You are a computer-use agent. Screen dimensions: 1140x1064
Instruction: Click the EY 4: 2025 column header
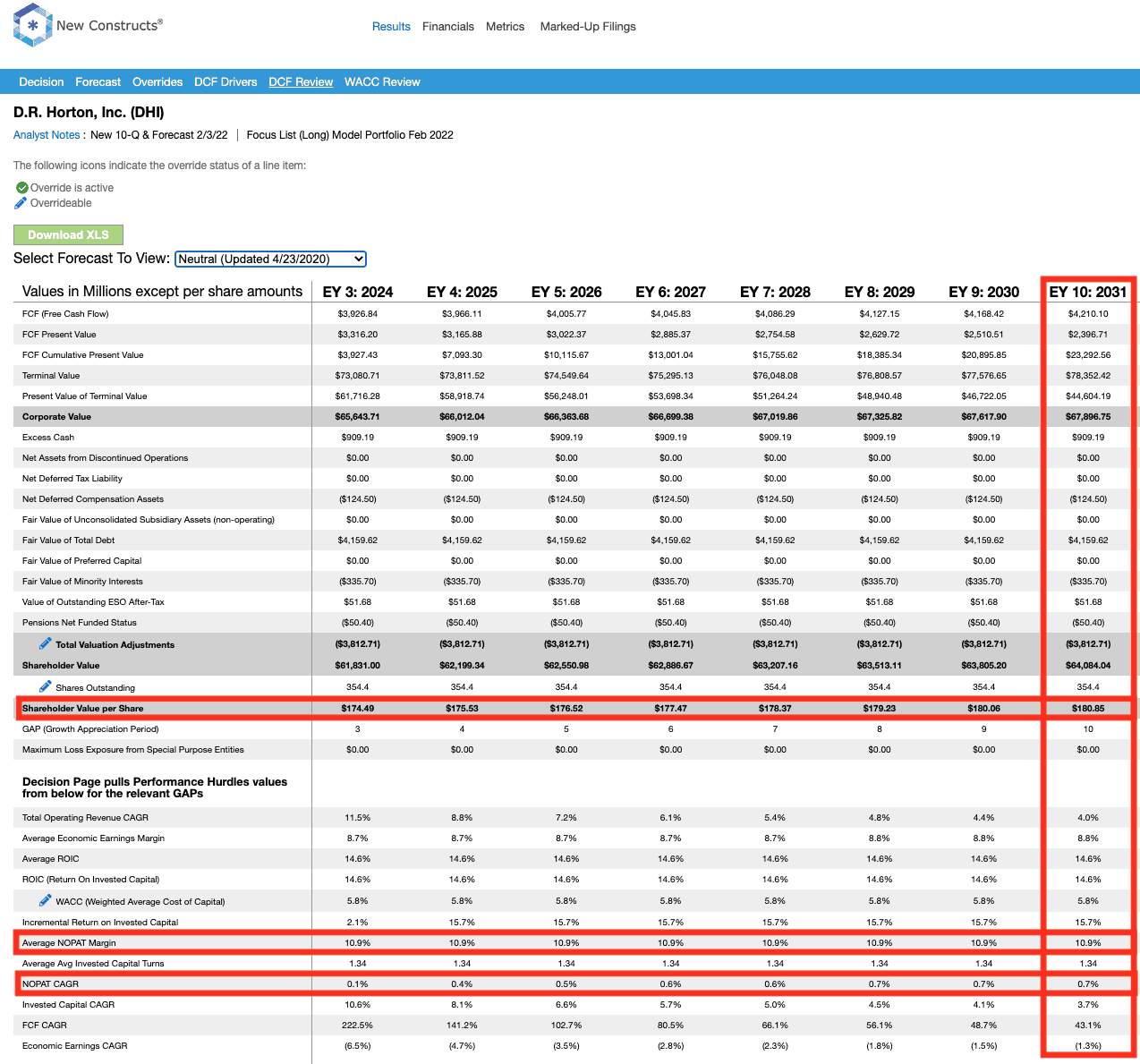click(462, 292)
